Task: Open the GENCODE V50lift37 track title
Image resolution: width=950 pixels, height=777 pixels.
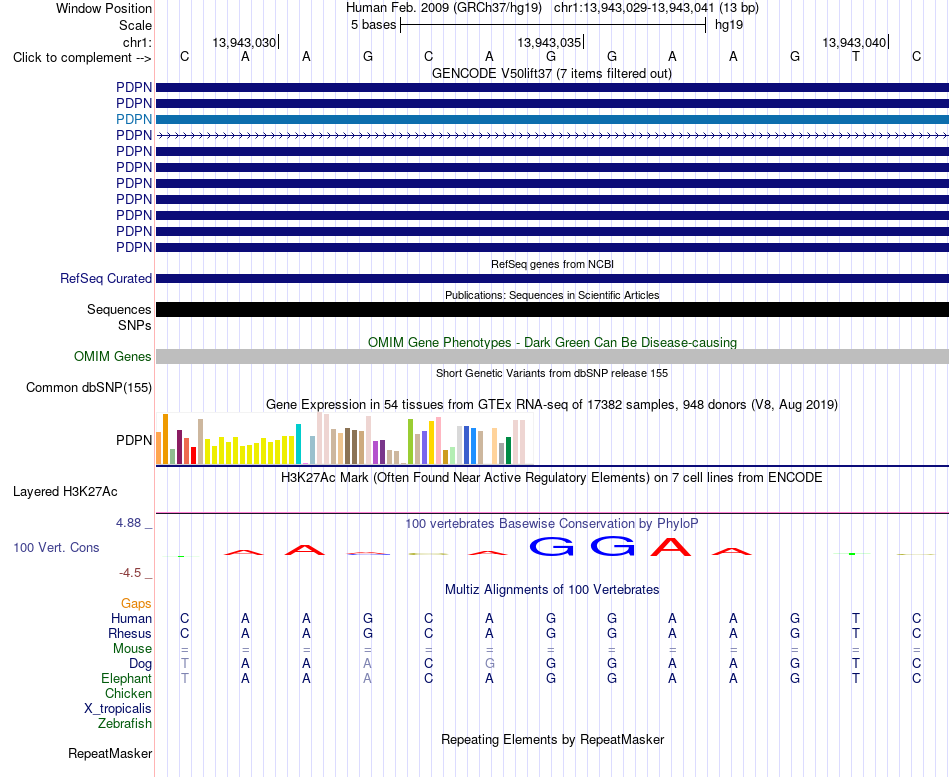Action: (x=551, y=74)
